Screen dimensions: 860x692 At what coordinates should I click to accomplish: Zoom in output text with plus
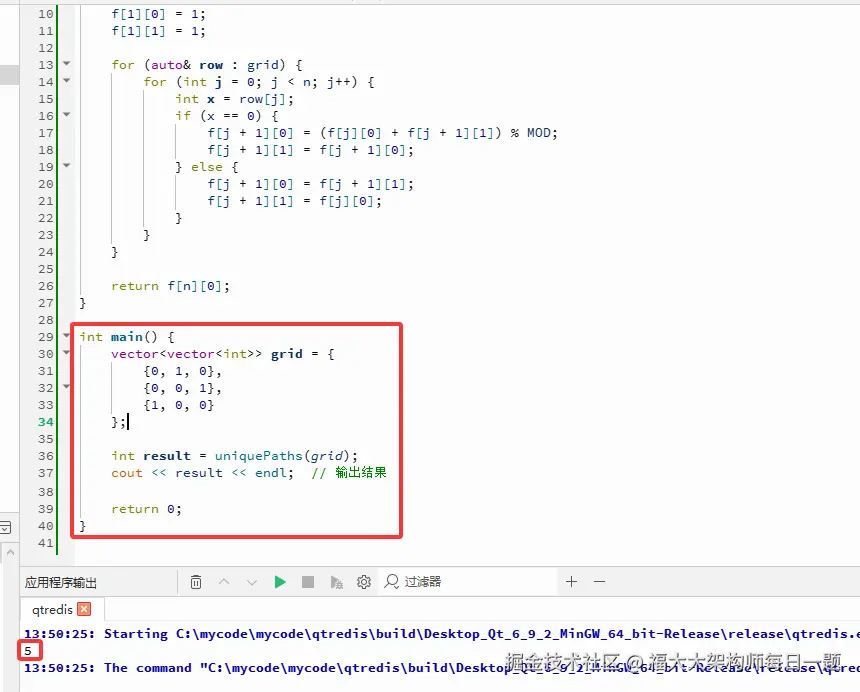pyautogui.click(x=571, y=582)
